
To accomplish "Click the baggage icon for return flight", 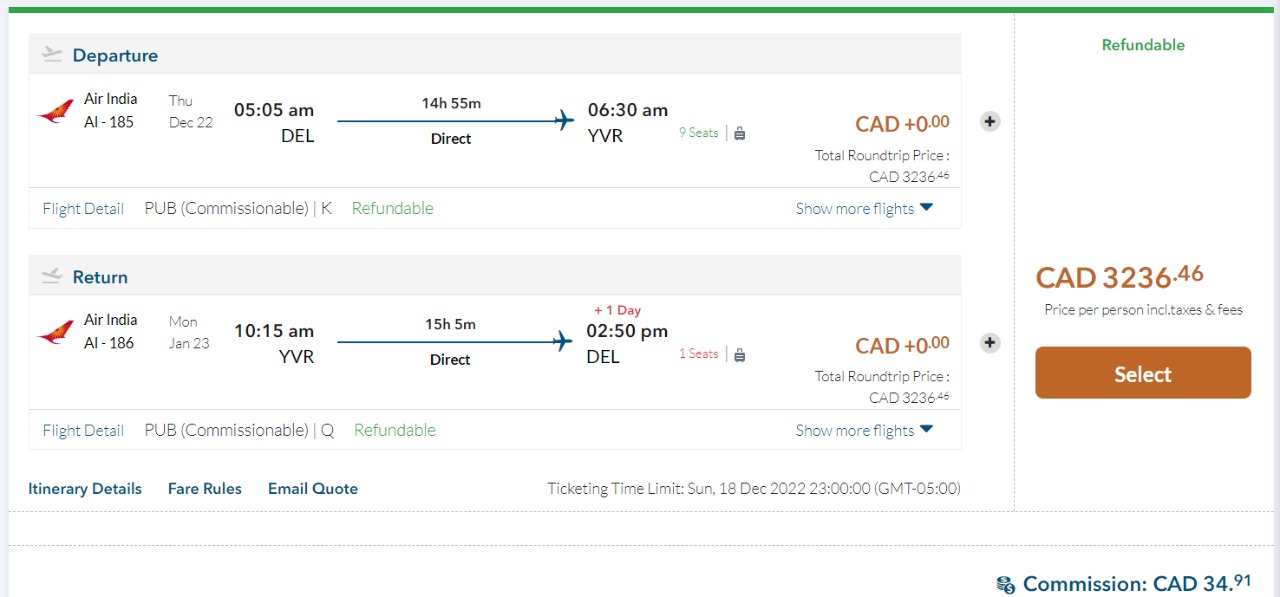I will (740, 354).
